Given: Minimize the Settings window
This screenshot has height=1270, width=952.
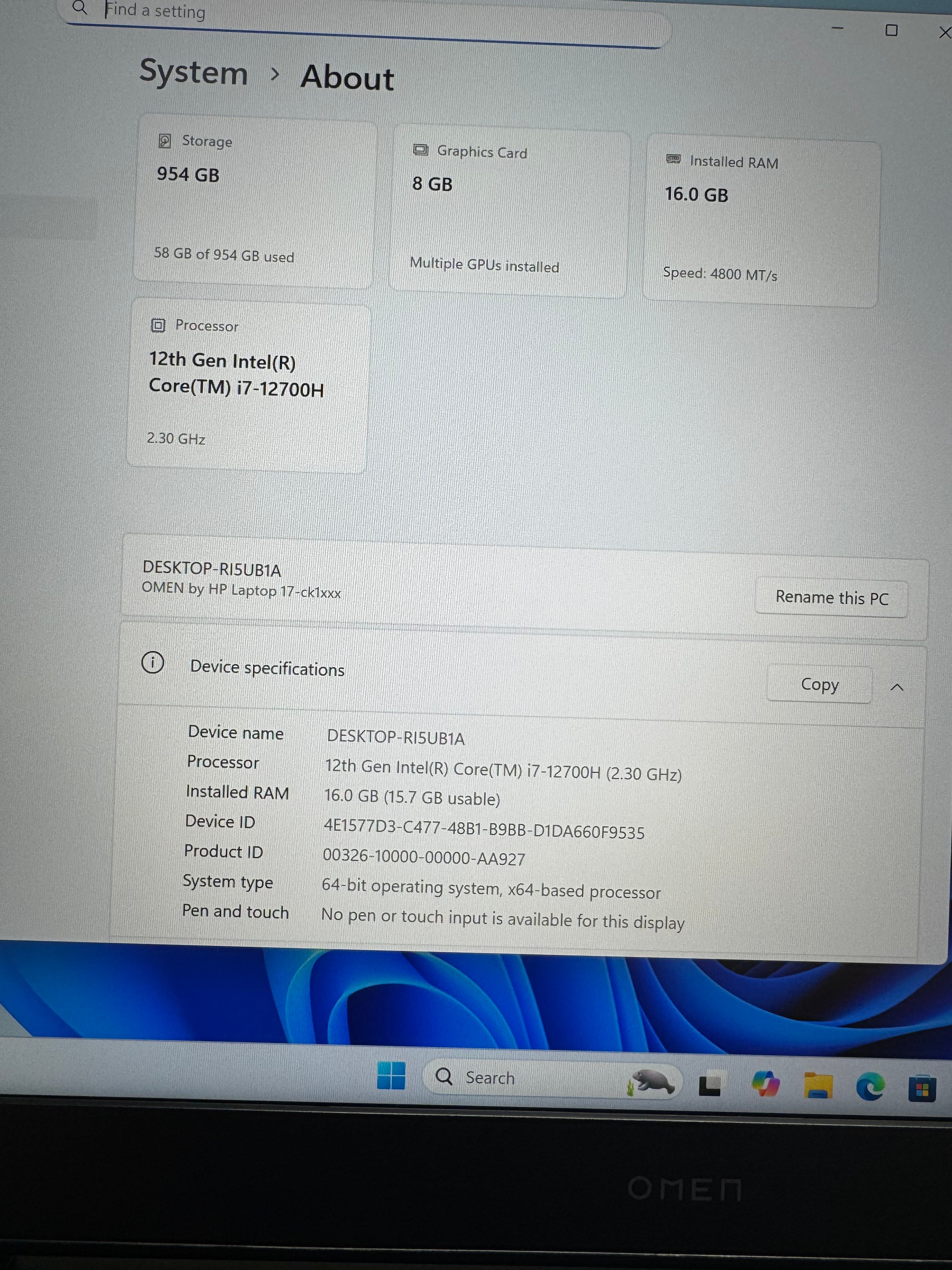Looking at the screenshot, I should pyautogui.click(x=838, y=28).
